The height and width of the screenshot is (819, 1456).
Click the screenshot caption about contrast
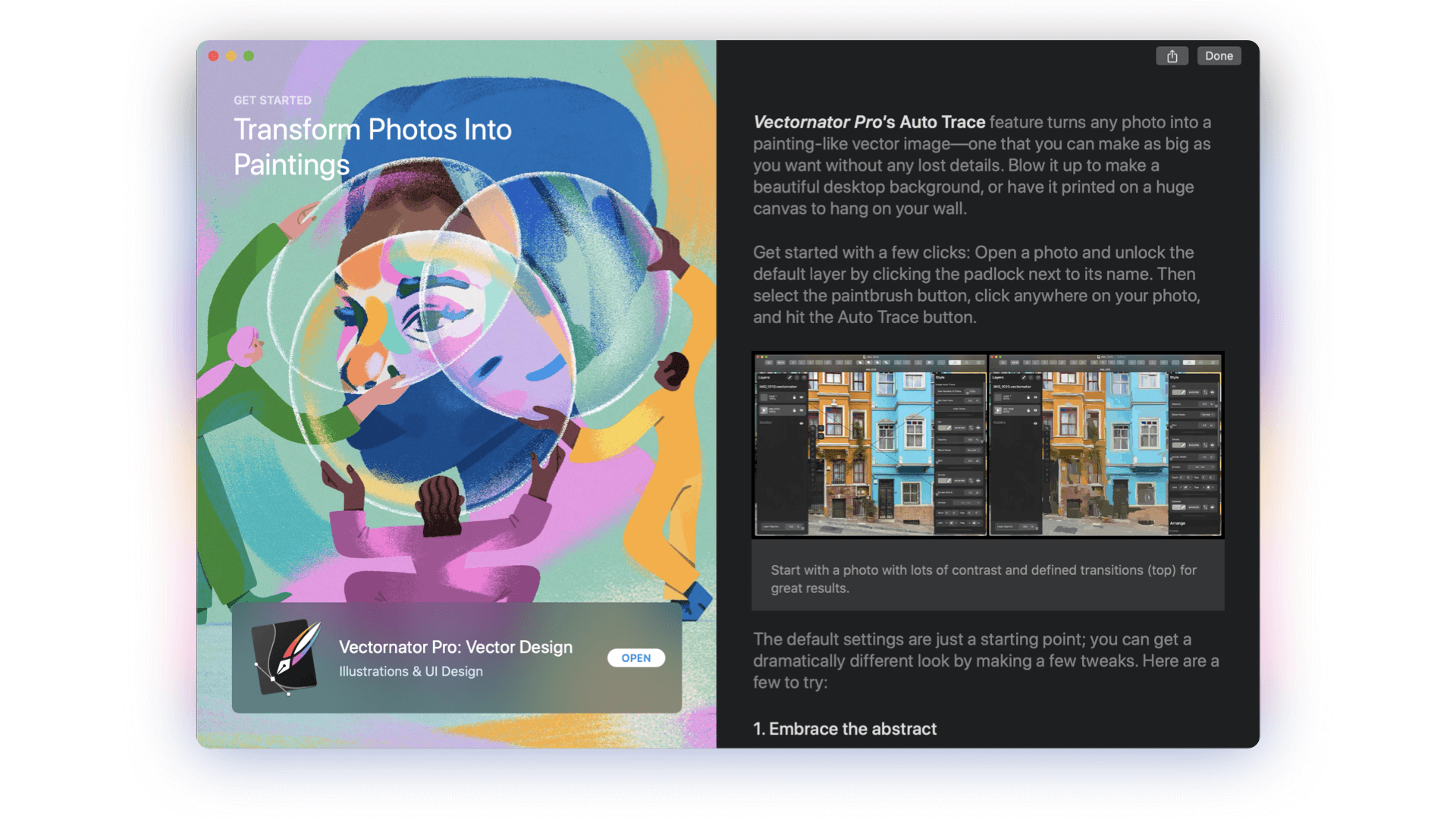point(984,579)
